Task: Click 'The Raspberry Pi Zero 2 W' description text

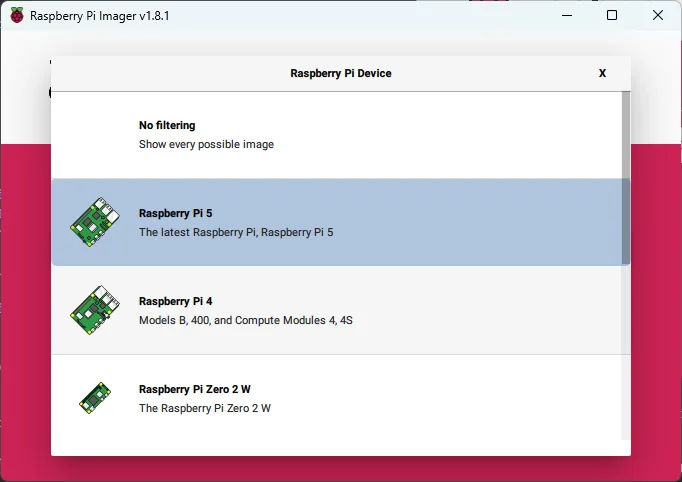Action: click(x=205, y=408)
